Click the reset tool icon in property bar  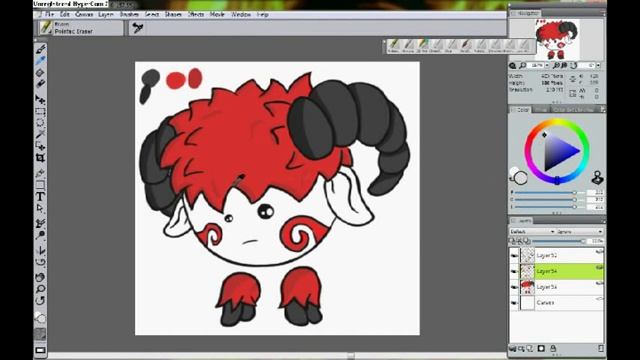click(x=138, y=28)
